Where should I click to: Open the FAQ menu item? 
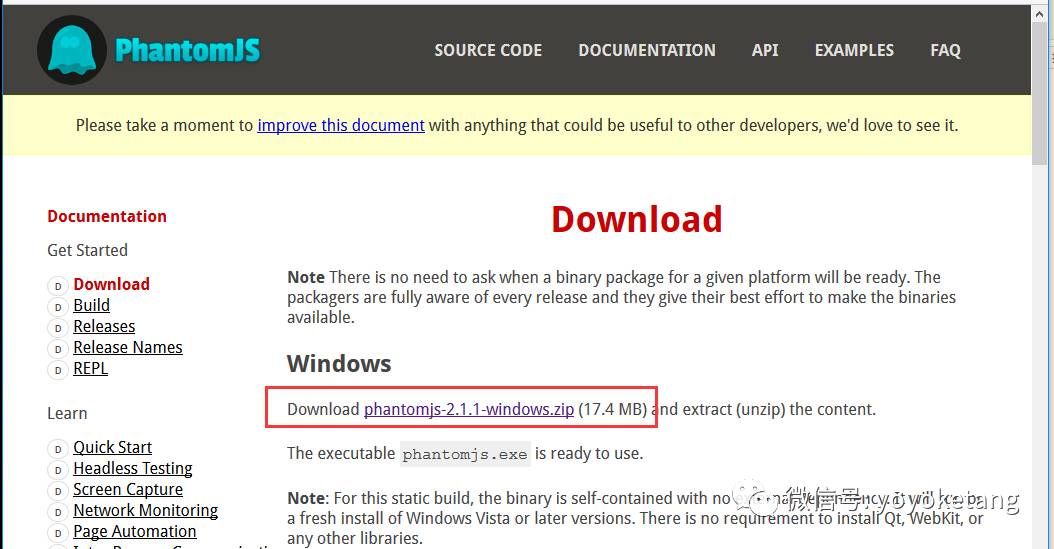(x=945, y=50)
